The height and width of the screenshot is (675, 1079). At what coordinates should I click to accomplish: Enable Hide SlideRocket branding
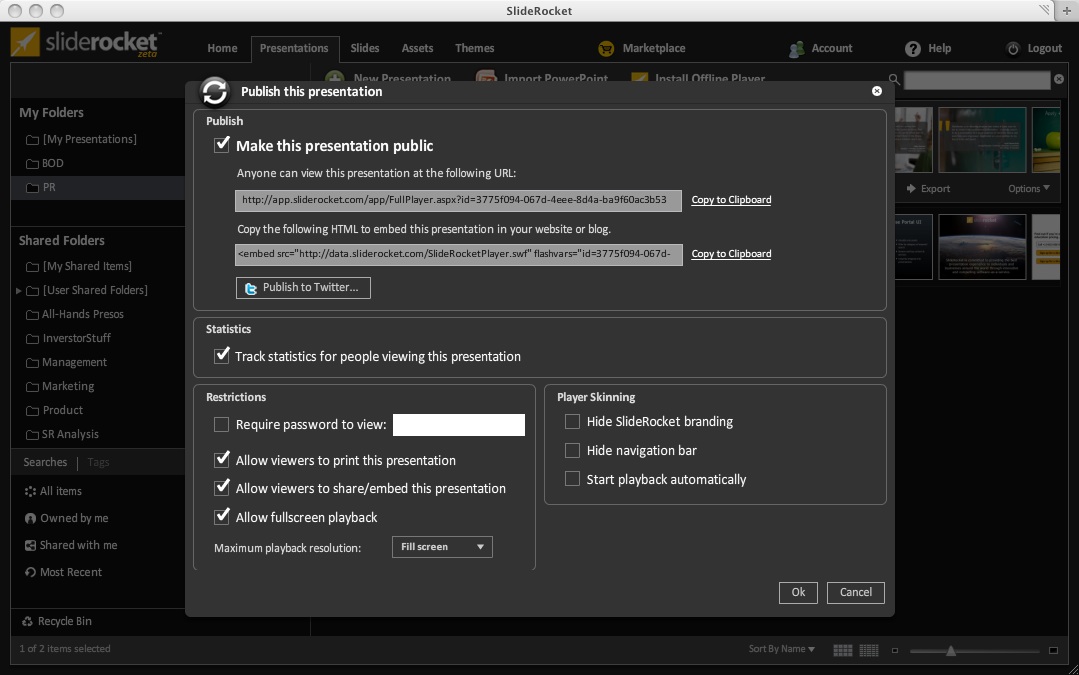coord(573,421)
